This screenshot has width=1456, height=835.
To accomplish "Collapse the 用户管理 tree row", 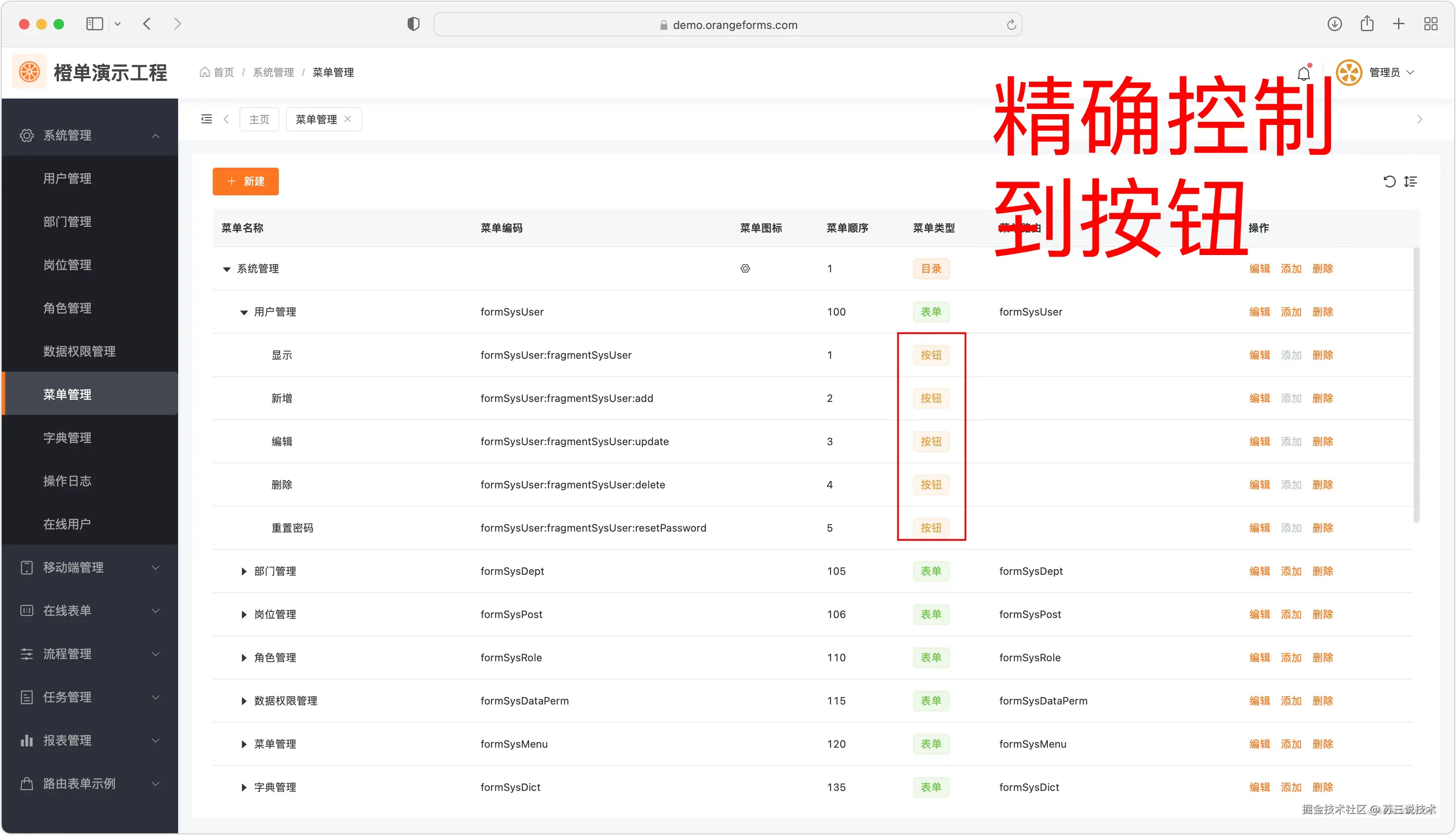I will coord(244,312).
